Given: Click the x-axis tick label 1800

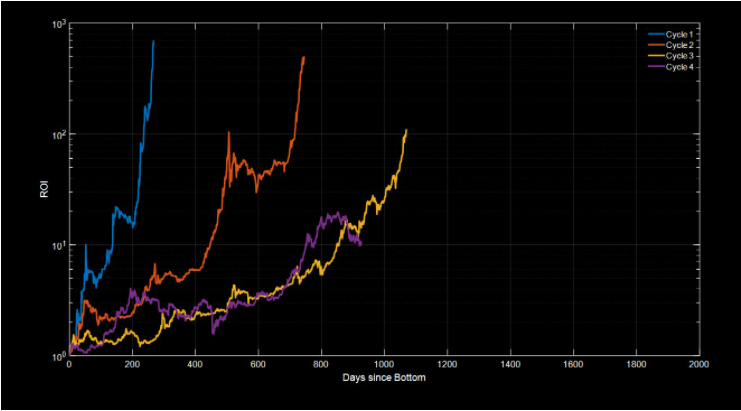Looking at the screenshot, I should point(636,364).
